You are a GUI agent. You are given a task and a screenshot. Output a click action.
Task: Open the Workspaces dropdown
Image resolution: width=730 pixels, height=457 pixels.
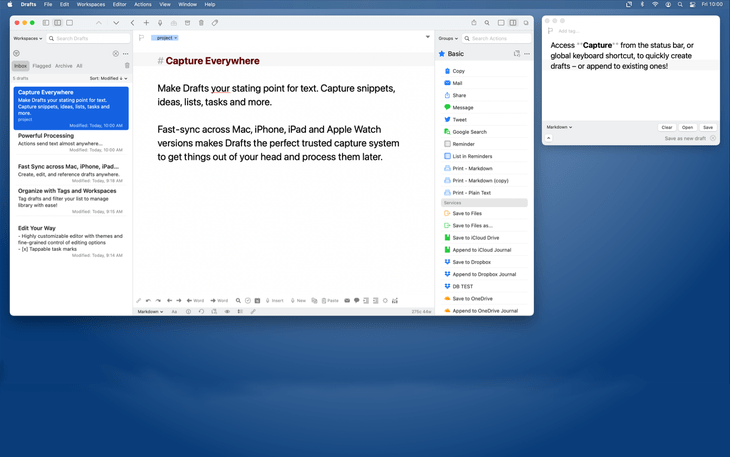[28, 39]
